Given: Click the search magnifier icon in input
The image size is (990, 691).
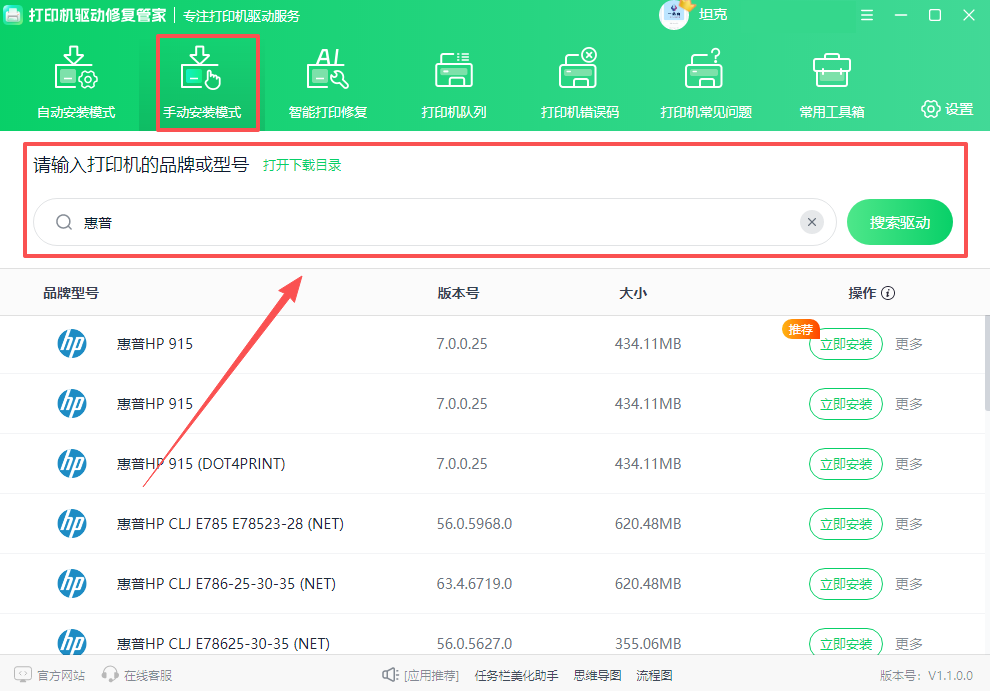Looking at the screenshot, I should pyautogui.click(x=64, y=222).
